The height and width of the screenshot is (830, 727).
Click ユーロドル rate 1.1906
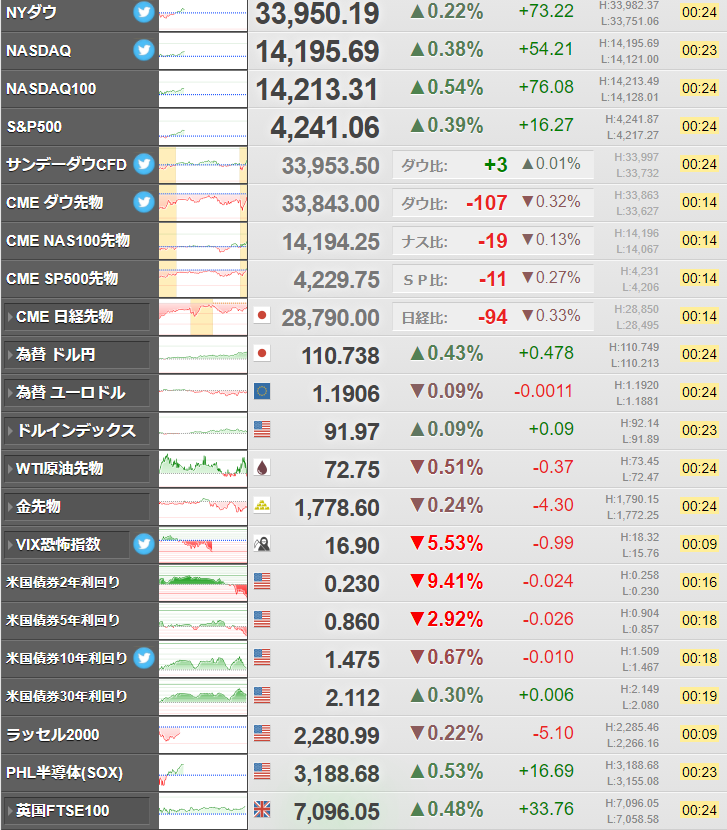tap(346, 394)
